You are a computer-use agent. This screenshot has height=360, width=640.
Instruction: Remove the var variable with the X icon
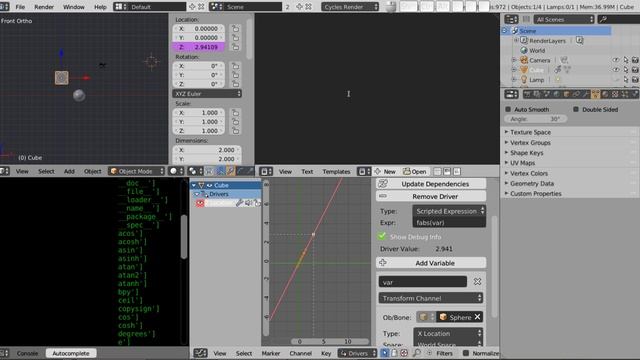pos(477,282)
